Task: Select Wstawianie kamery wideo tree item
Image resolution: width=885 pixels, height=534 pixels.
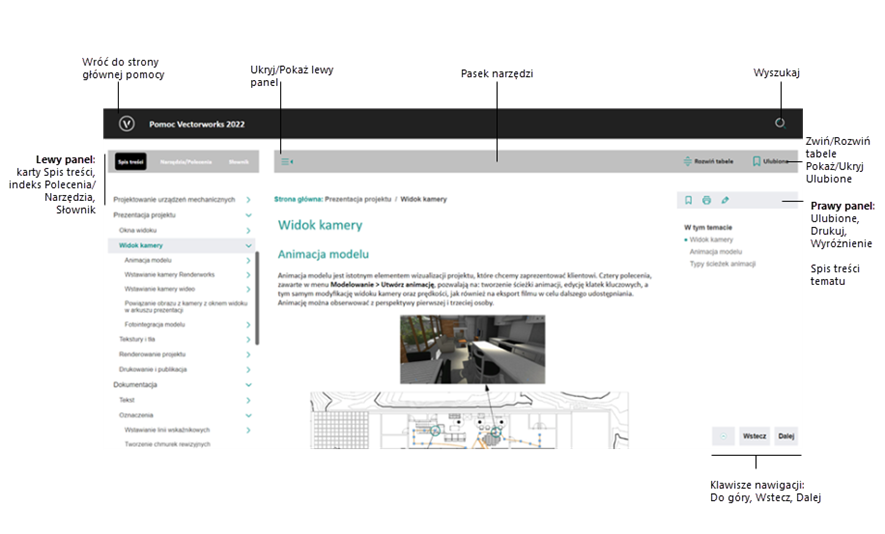Action: click(160, 289)
